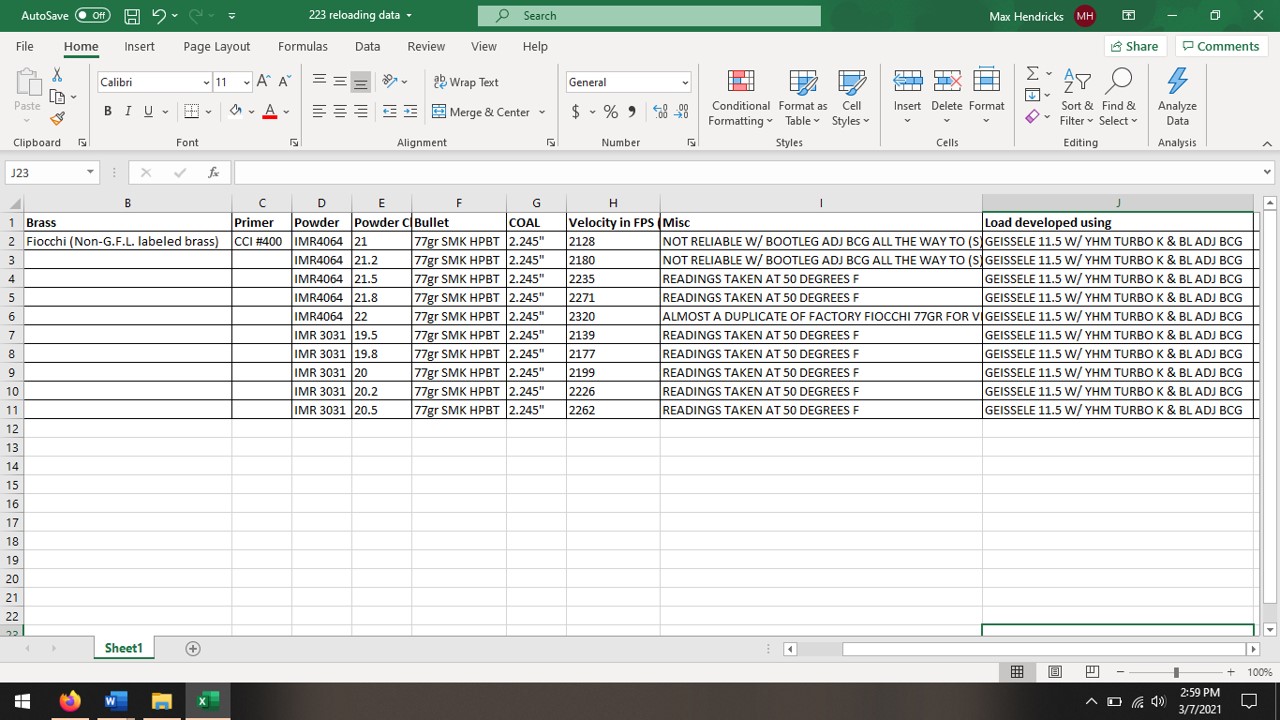The width and height of the screenshot is (1280, 720).
Task: Open the Comments button
Action: [1221, 46]
